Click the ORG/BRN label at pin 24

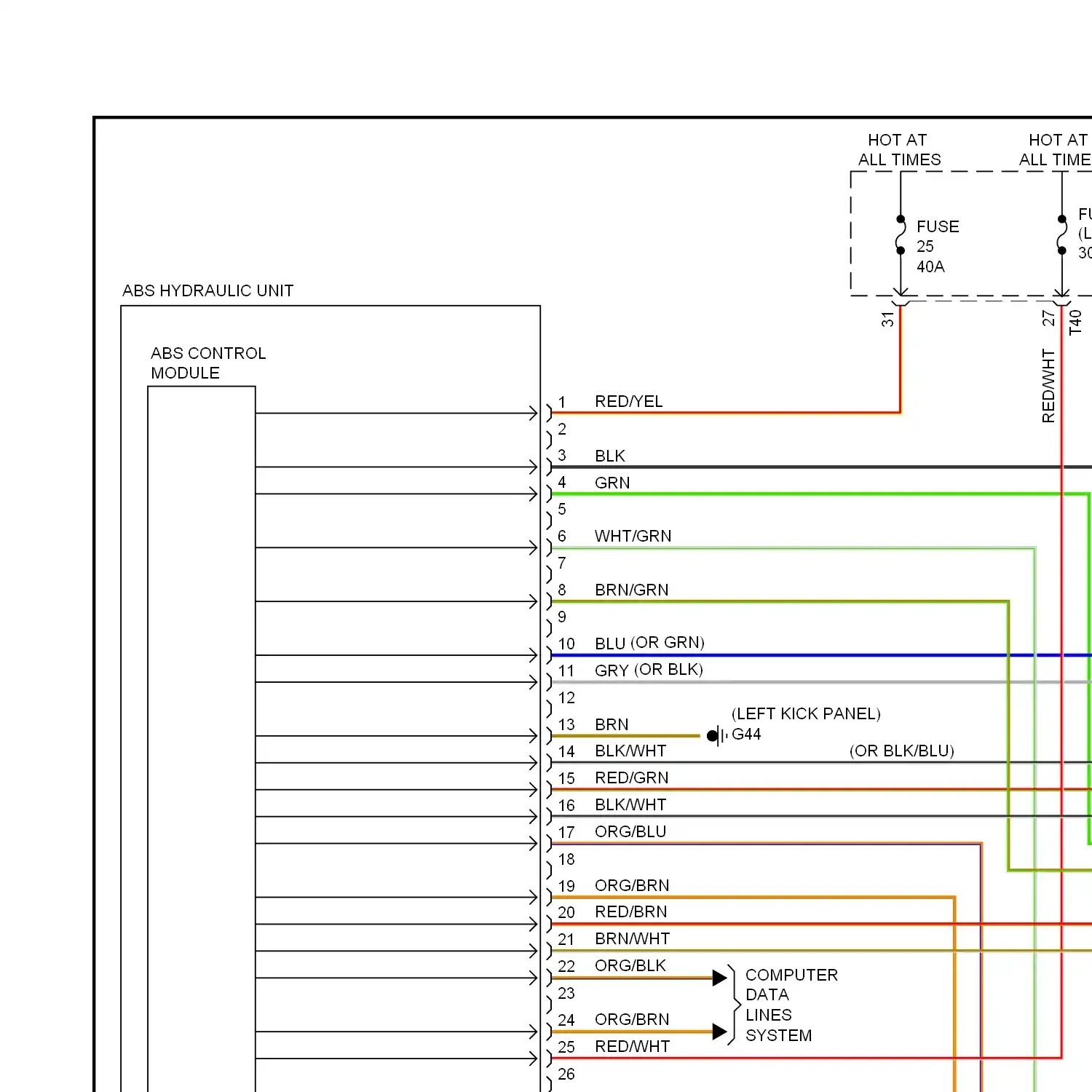[x=632, y=1020]
